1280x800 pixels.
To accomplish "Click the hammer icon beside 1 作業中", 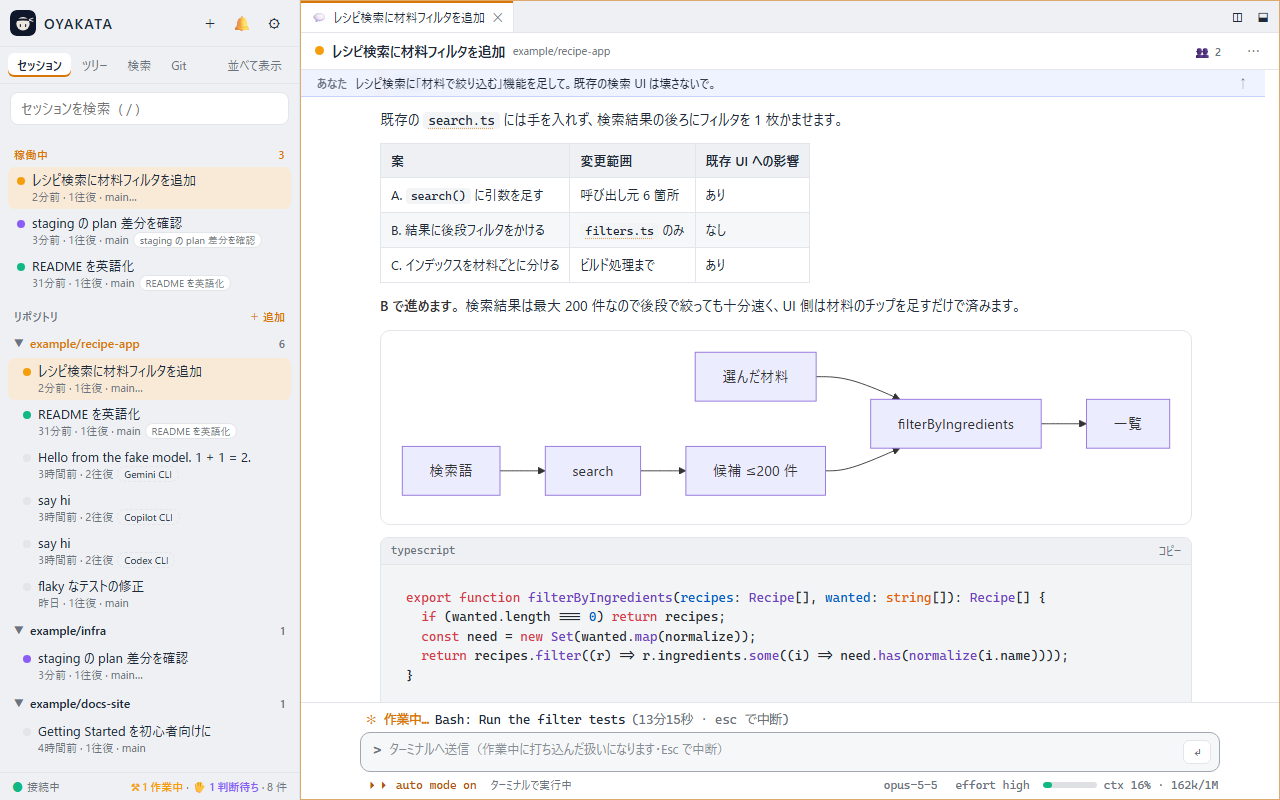I will pyautogui.click(x=135, y=787).
